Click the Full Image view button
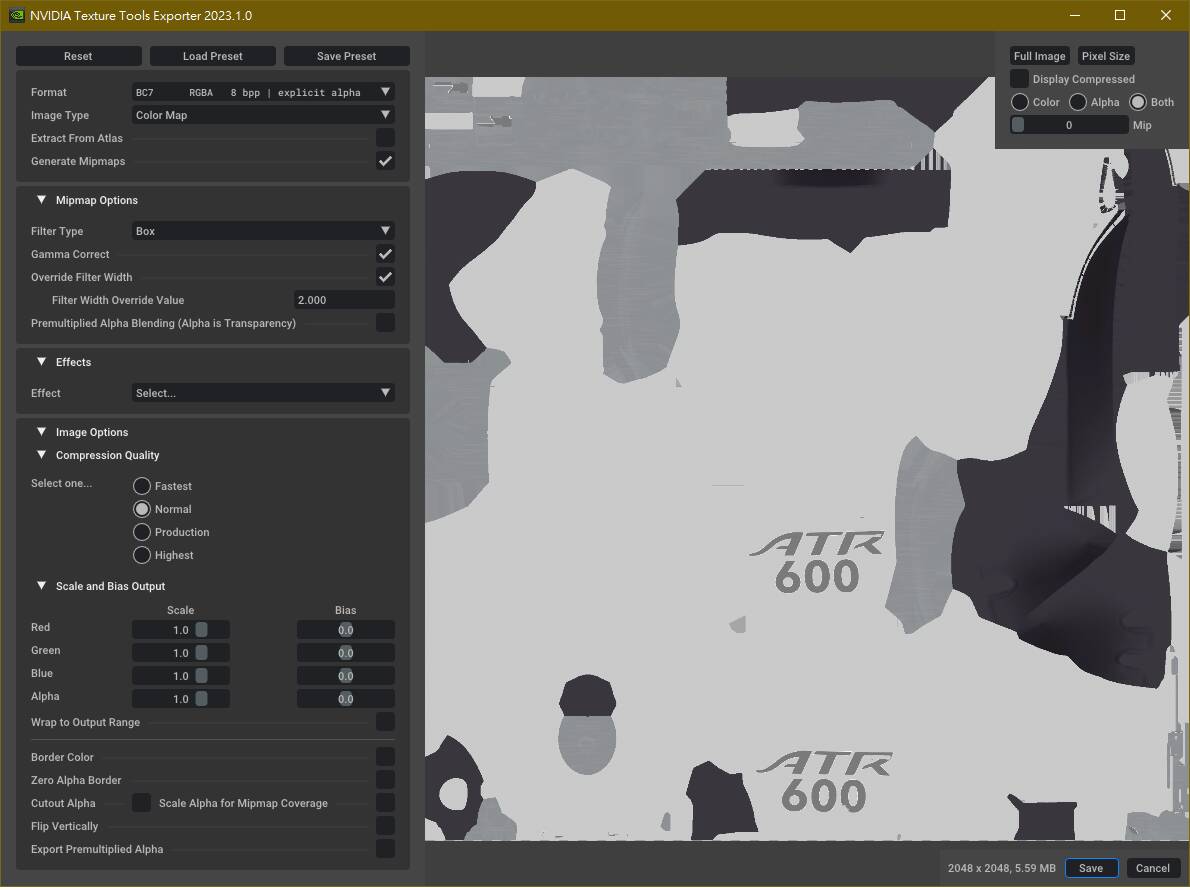 click(x=1039, y=56)
